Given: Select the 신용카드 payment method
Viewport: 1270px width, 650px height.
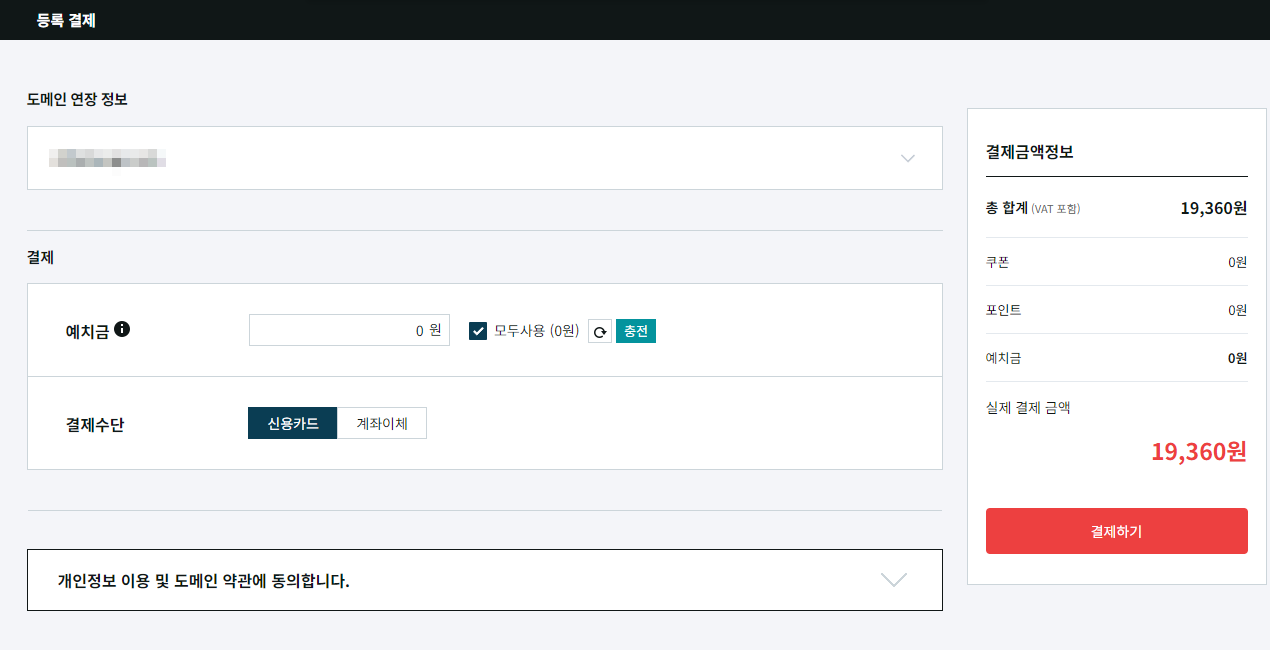Looking at the screenshot, I should tap(292, 423).
